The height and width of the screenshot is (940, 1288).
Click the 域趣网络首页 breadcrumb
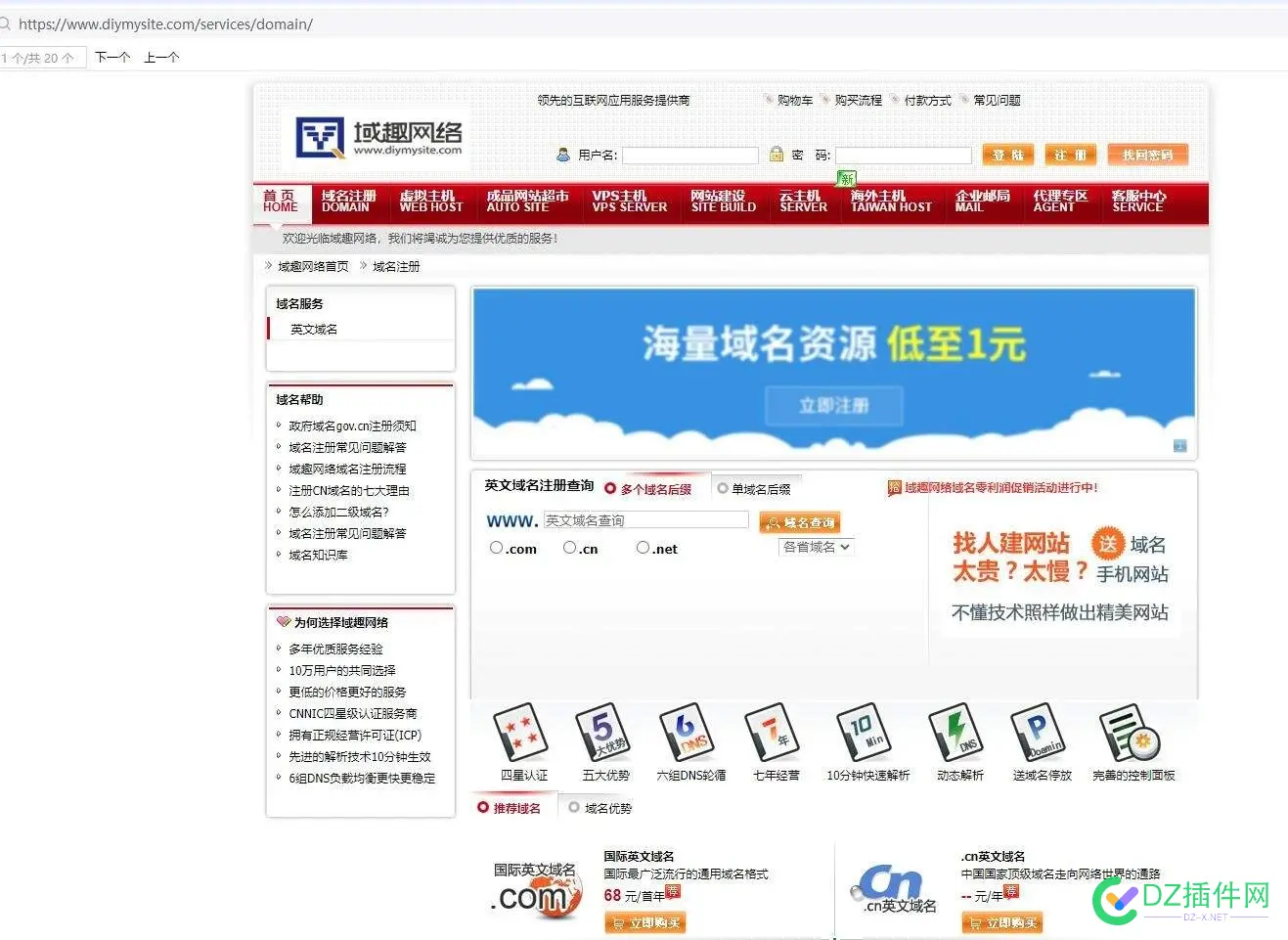tap(312, 266)
